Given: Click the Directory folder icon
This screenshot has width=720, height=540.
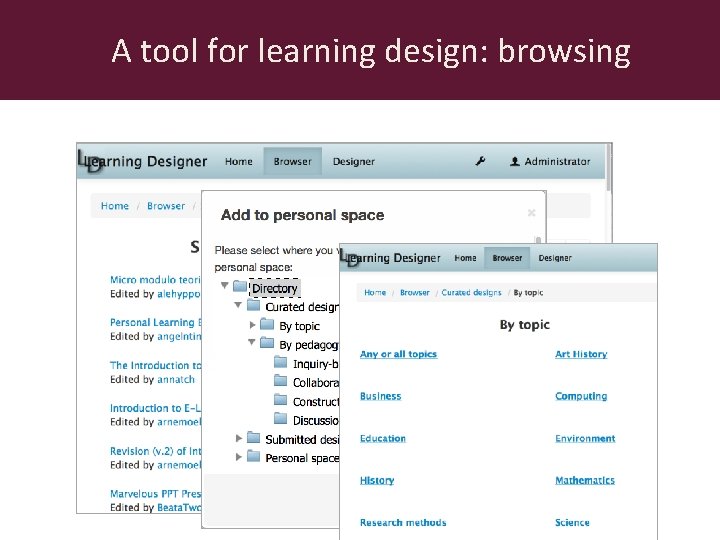Looking at the screenshot, I should click(x=240, y=287).
